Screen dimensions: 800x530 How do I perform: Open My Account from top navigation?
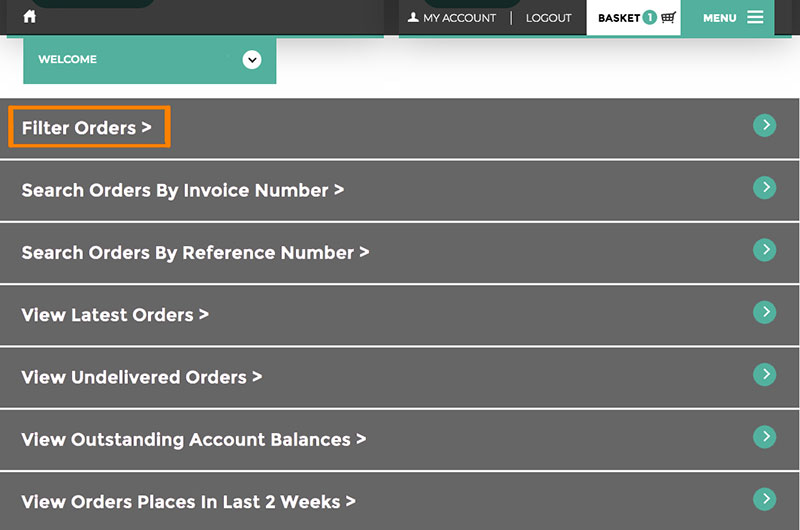tap(452, 18)
